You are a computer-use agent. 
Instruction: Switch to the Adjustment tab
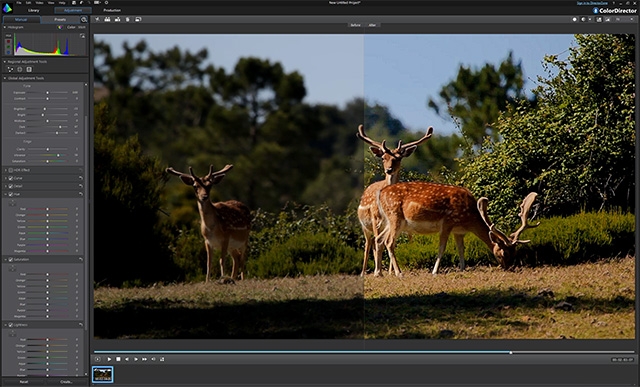73,10
